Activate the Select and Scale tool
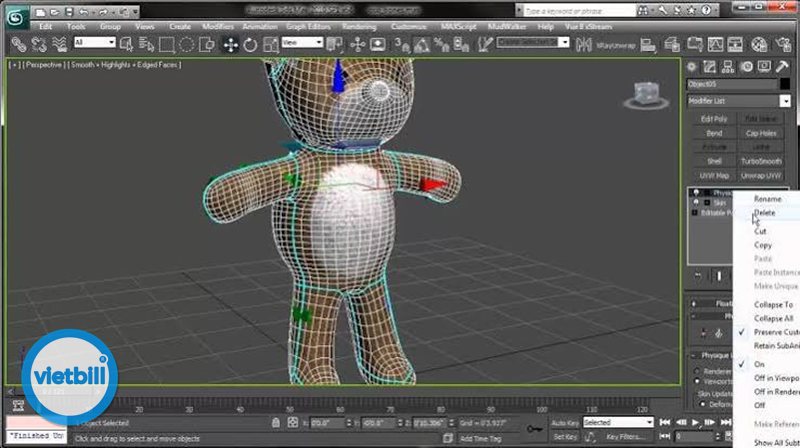The width and height of the screenshot is (800, 448). tap(270, 44)
